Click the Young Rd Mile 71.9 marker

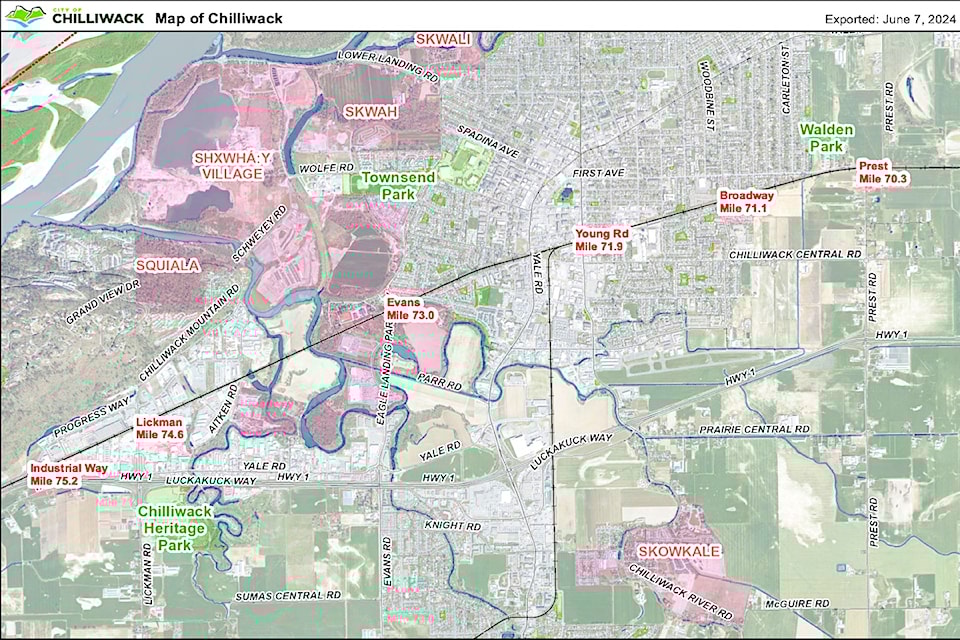tap(599, 240)
